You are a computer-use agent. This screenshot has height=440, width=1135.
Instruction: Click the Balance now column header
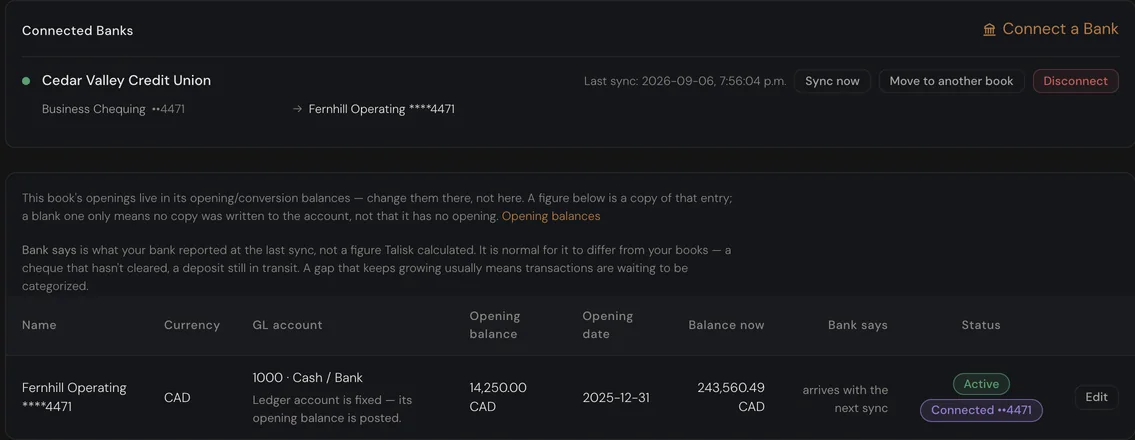[x=726, y=325]
